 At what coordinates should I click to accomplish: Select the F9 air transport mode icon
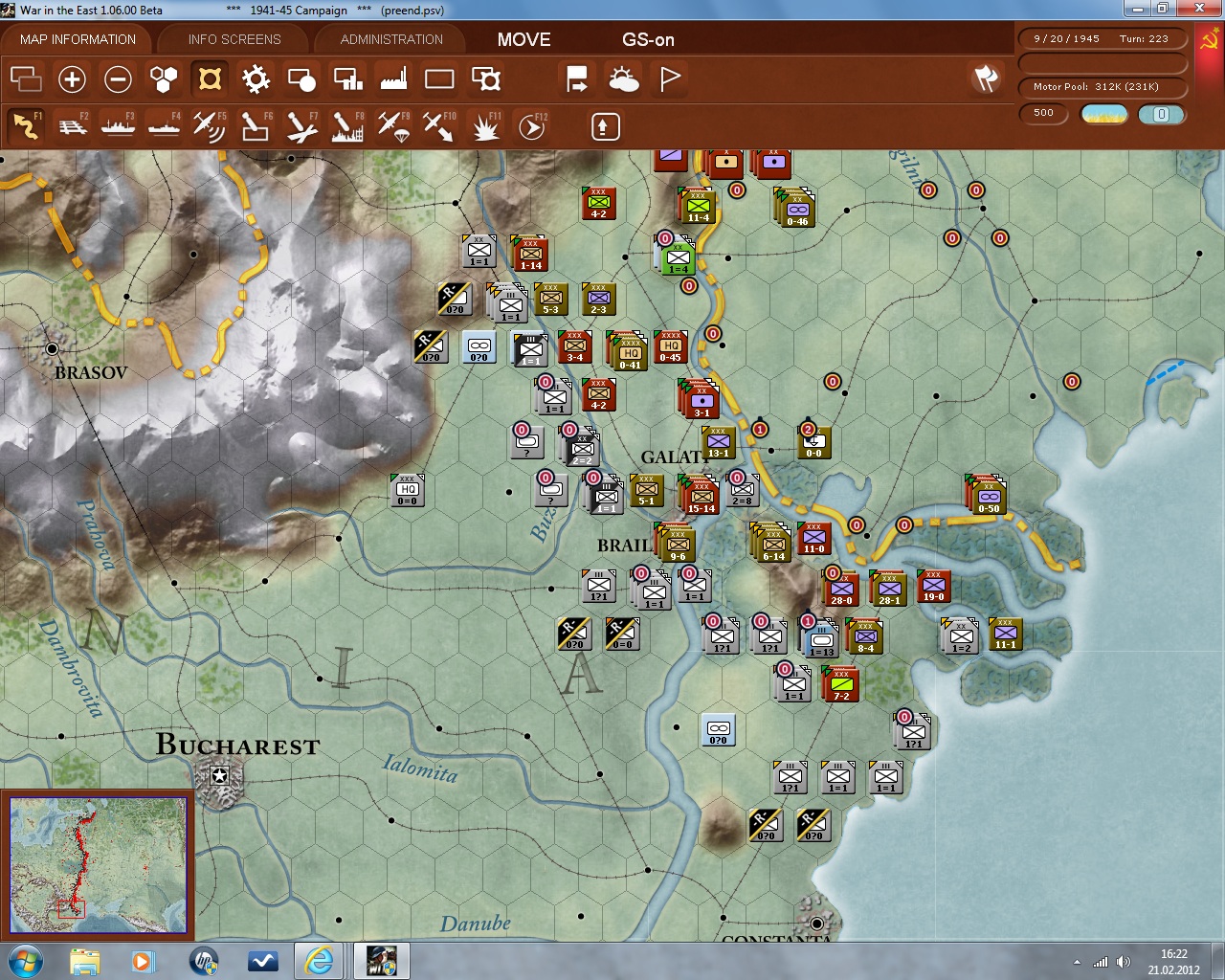pyautogui.click(x=393, y=125)
